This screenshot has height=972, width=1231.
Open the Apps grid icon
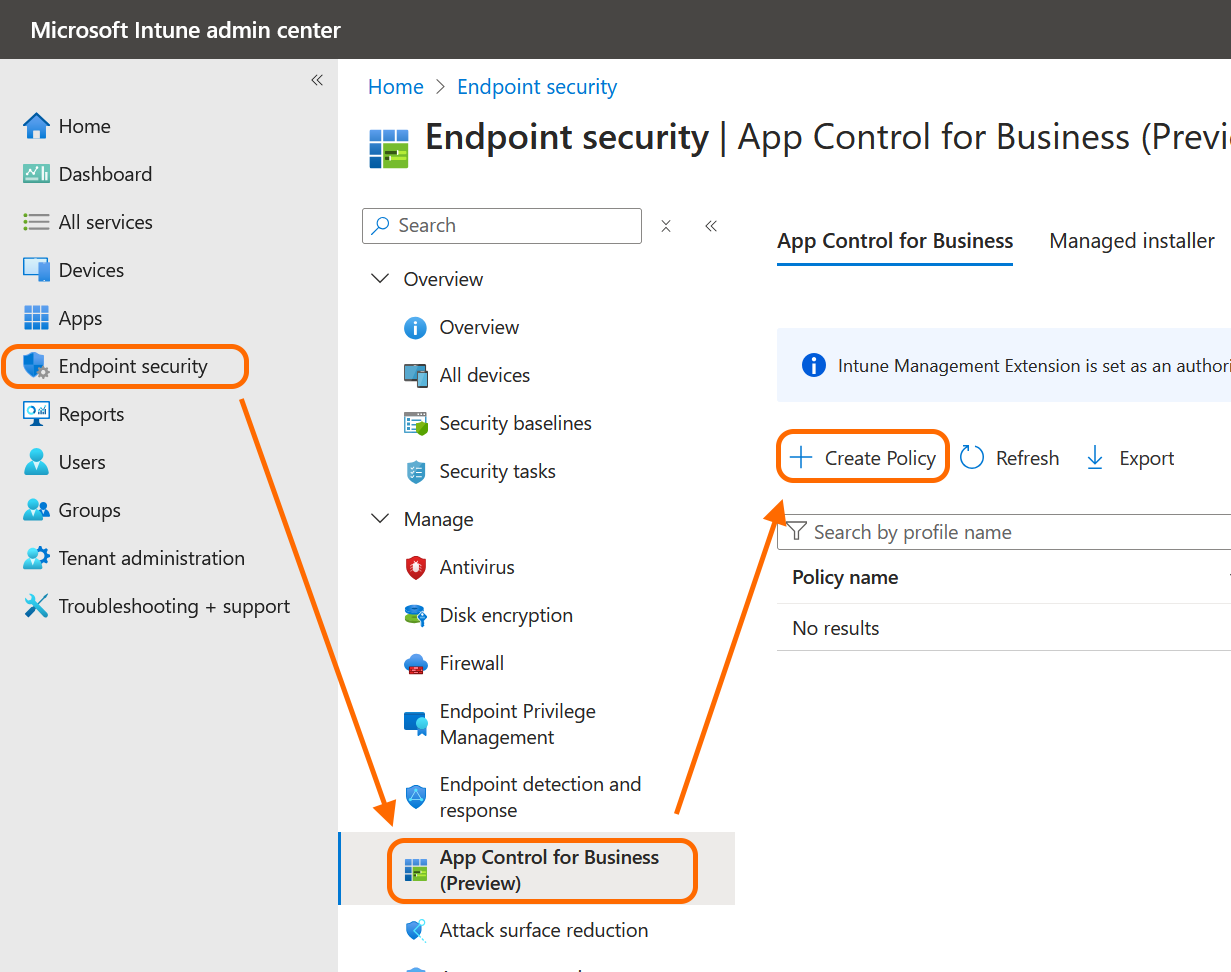(x=36, y=318)
